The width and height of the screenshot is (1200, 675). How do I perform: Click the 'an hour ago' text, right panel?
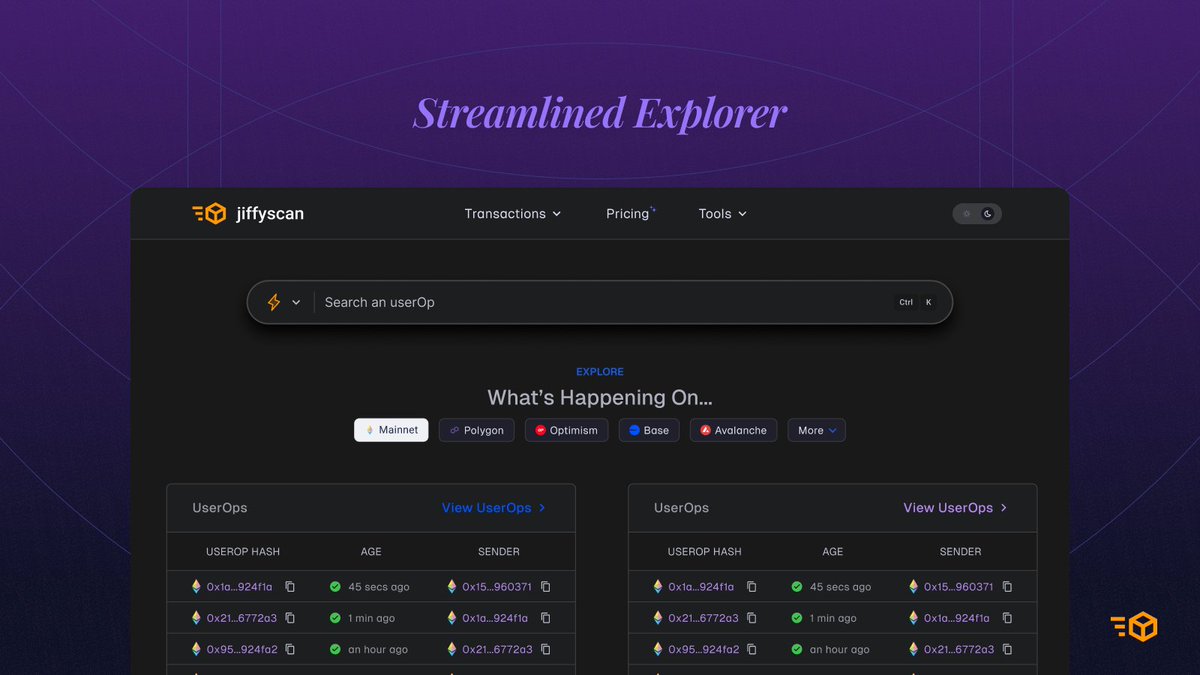click(x=840, y=649)
